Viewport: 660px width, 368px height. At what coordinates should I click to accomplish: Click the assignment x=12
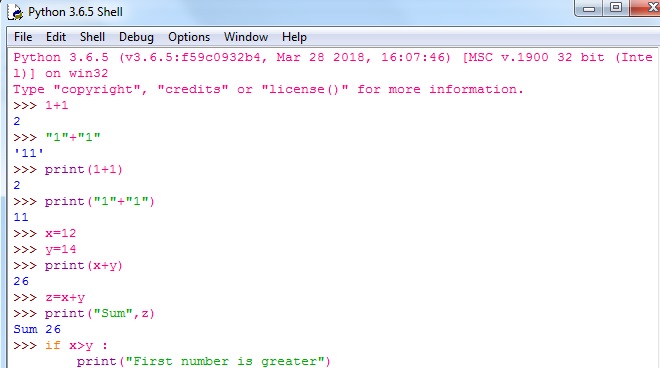tap(61, 233)
